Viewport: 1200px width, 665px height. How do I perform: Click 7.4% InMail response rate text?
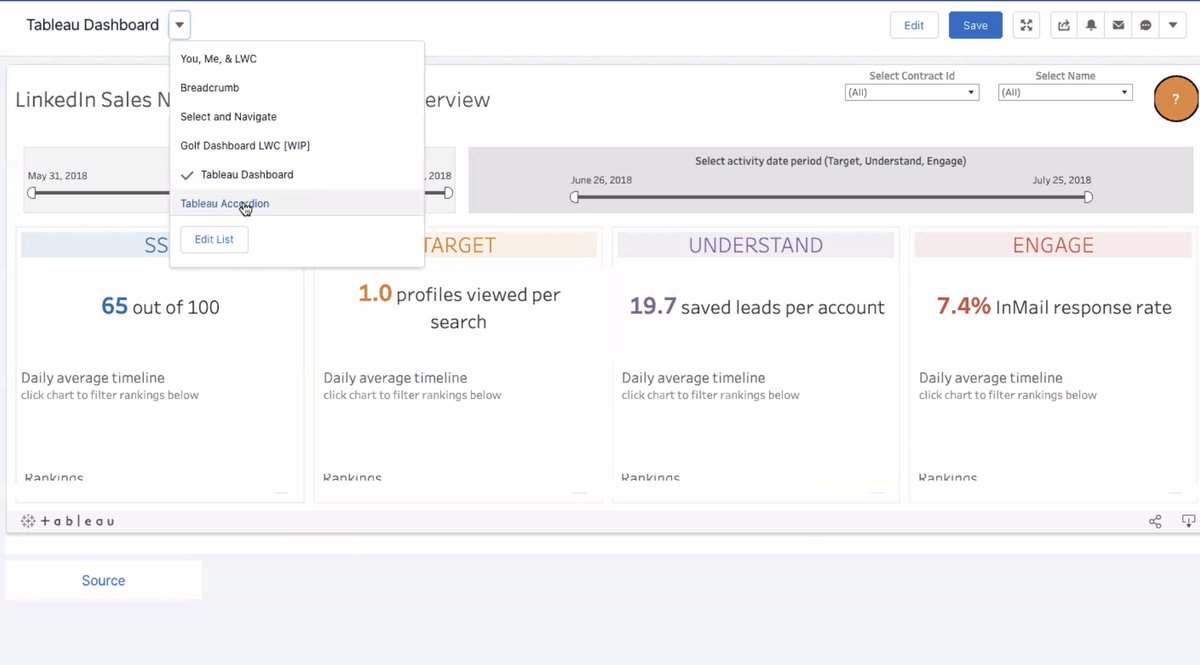1054,306
